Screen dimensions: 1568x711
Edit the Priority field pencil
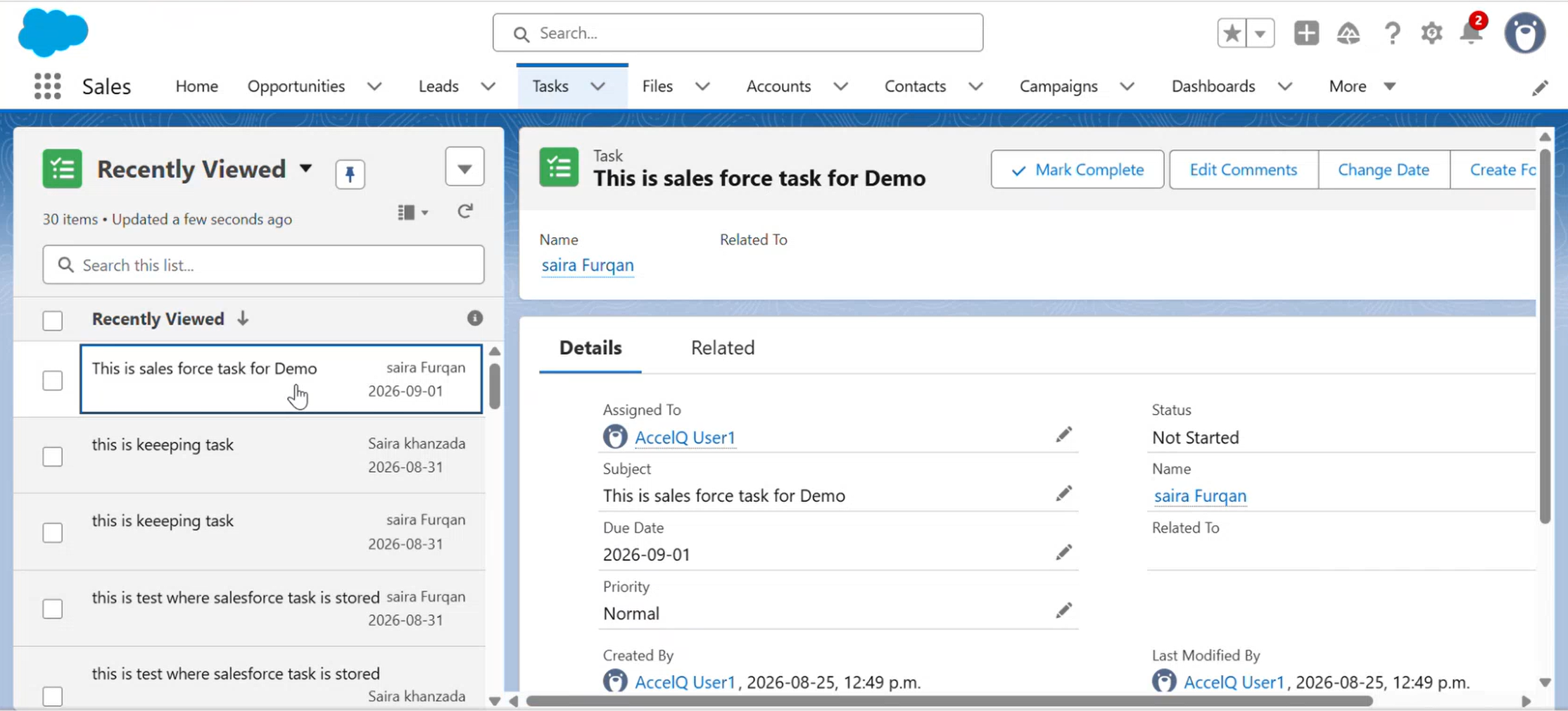(1063, 610)
